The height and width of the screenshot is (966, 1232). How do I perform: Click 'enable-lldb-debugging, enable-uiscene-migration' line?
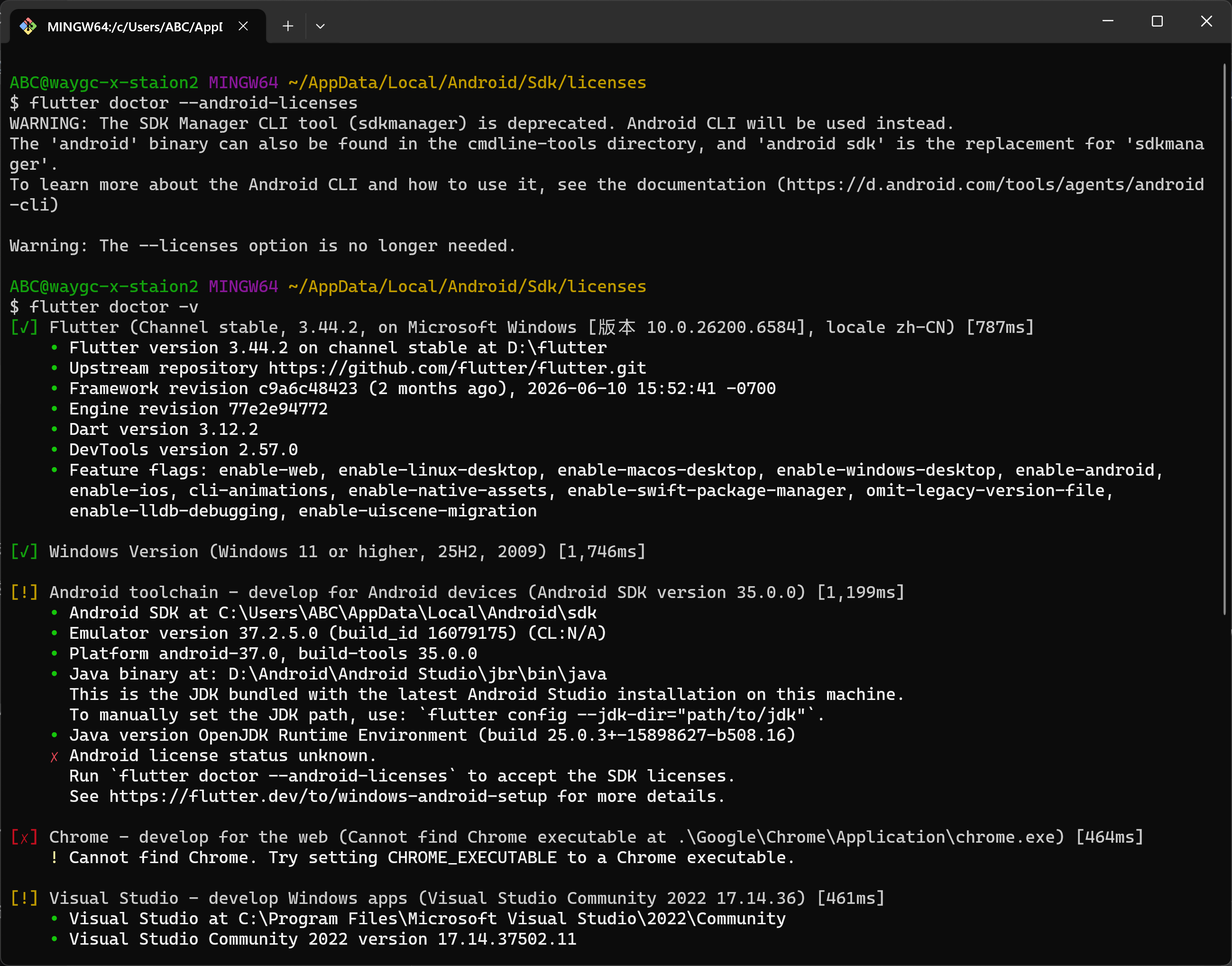pyautogui.click(x=303, y=511)
